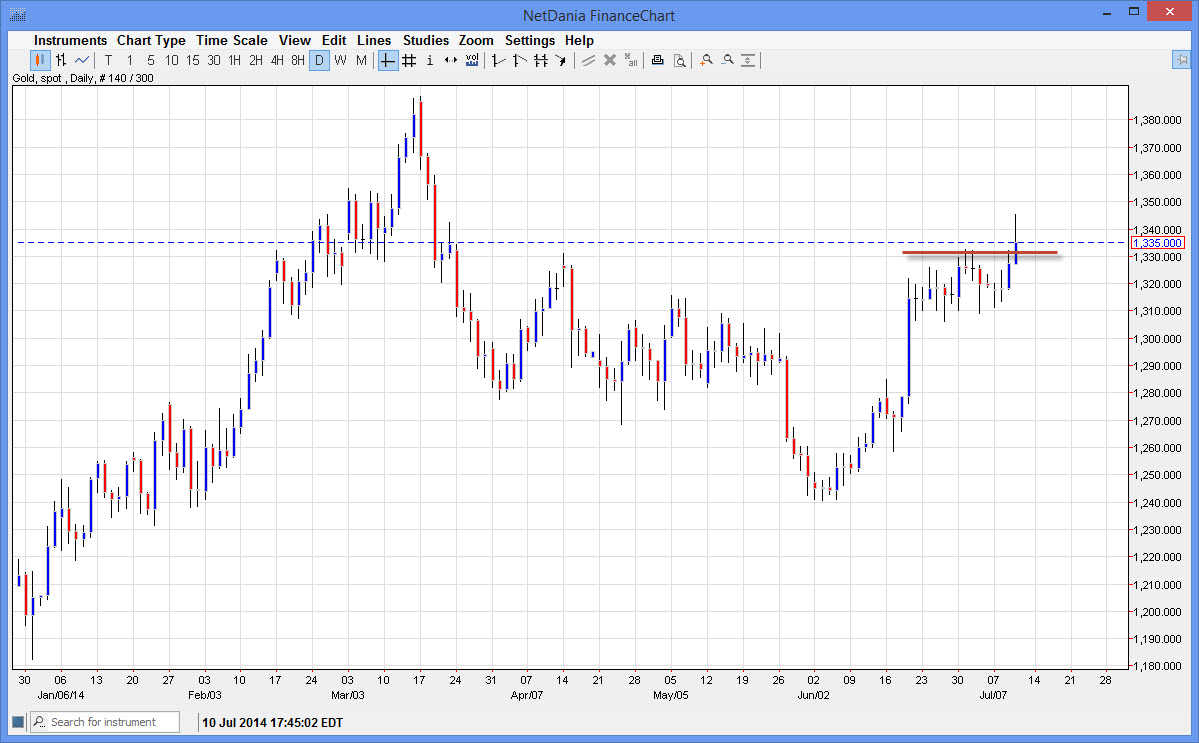This screenshot has height=743, width=1199.
Task: Switch to the line chart icon
Action: tap(82, 60)
